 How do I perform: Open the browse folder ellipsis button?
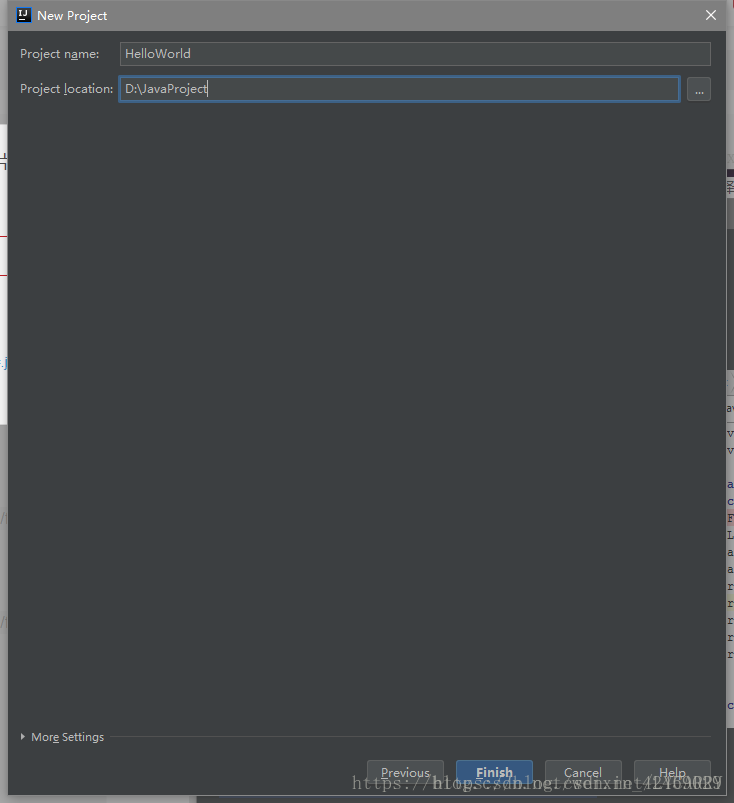coord(699,90)
